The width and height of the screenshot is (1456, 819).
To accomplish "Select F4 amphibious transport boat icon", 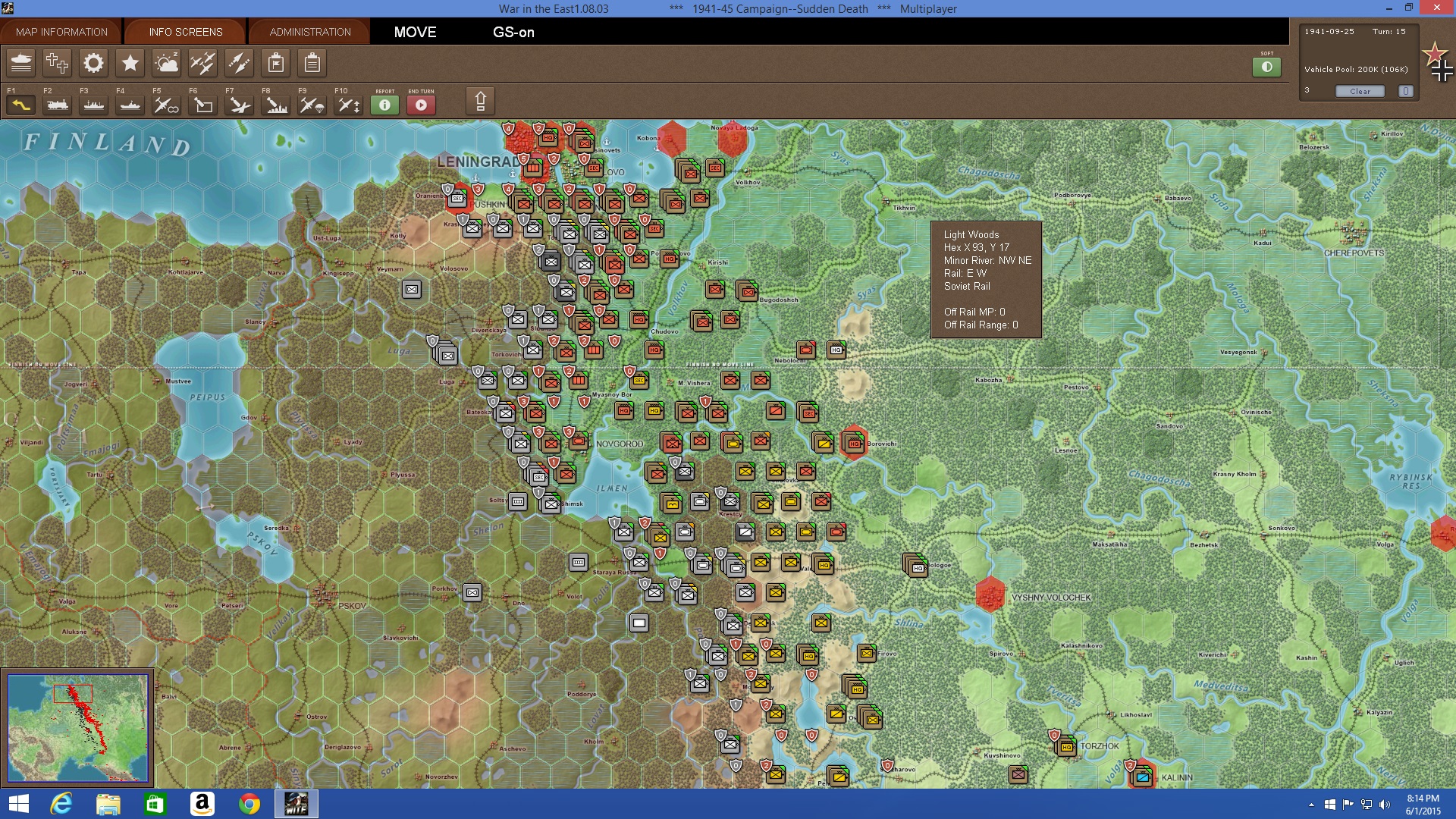I will [x=130, y=105].
